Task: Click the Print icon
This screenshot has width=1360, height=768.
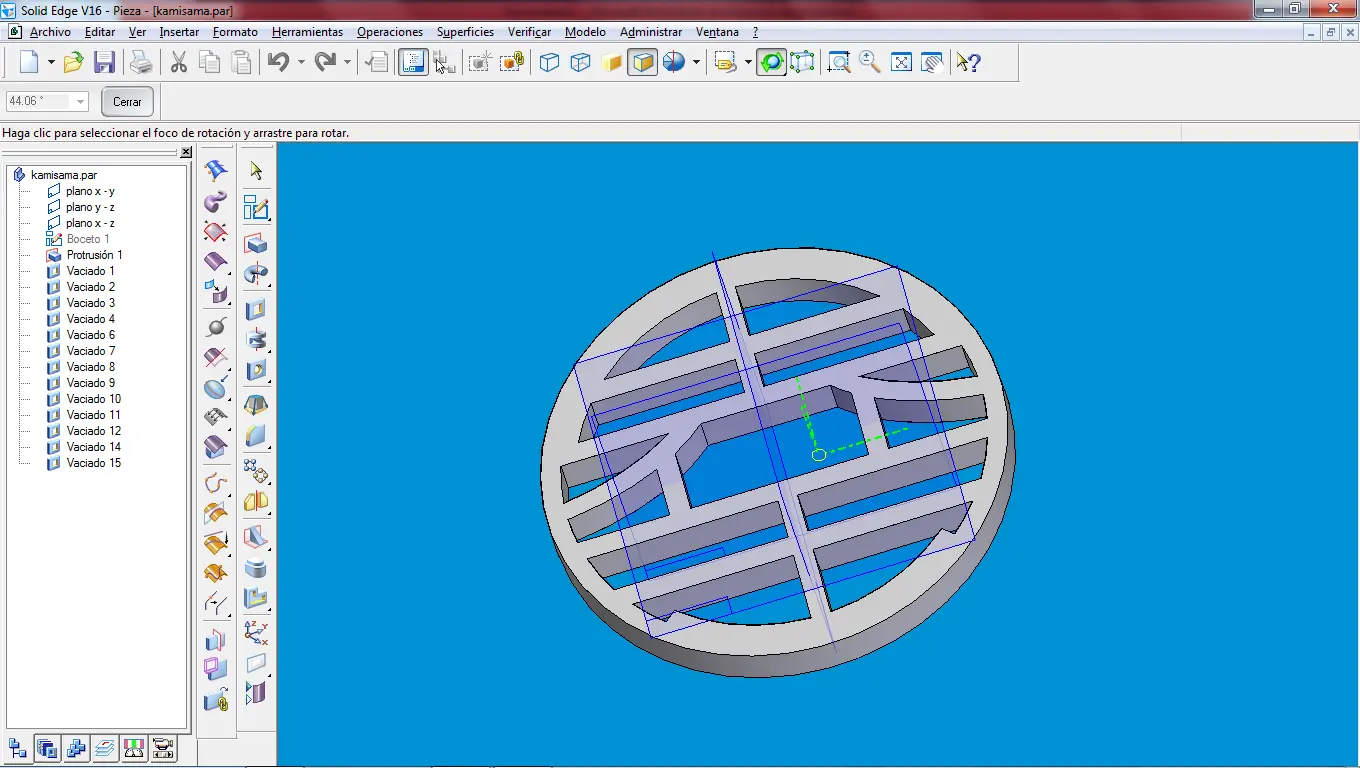Action: pyautogui.click(x=141, y=63)
